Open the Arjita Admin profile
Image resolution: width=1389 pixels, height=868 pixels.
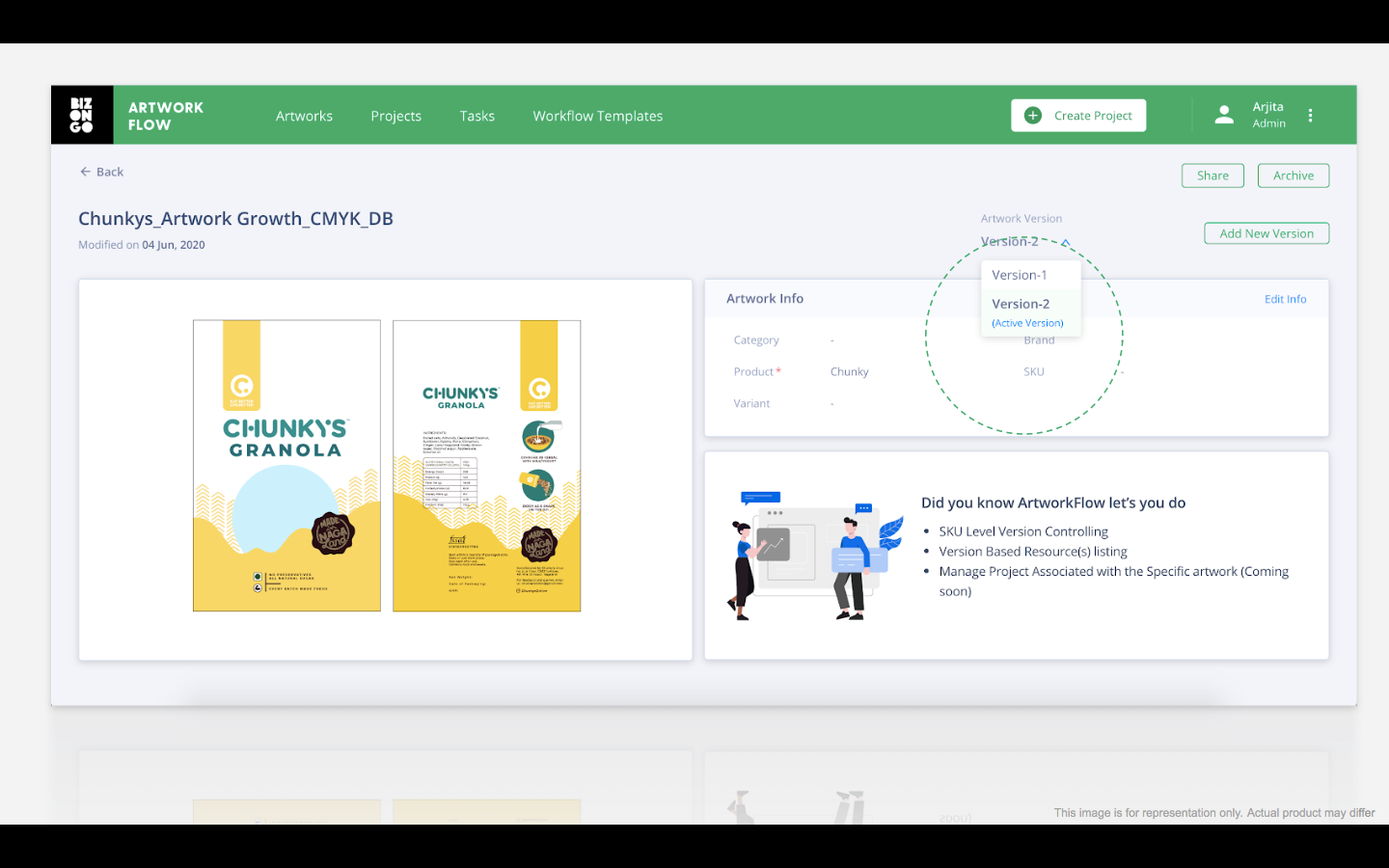click(x=1268, y=115)
